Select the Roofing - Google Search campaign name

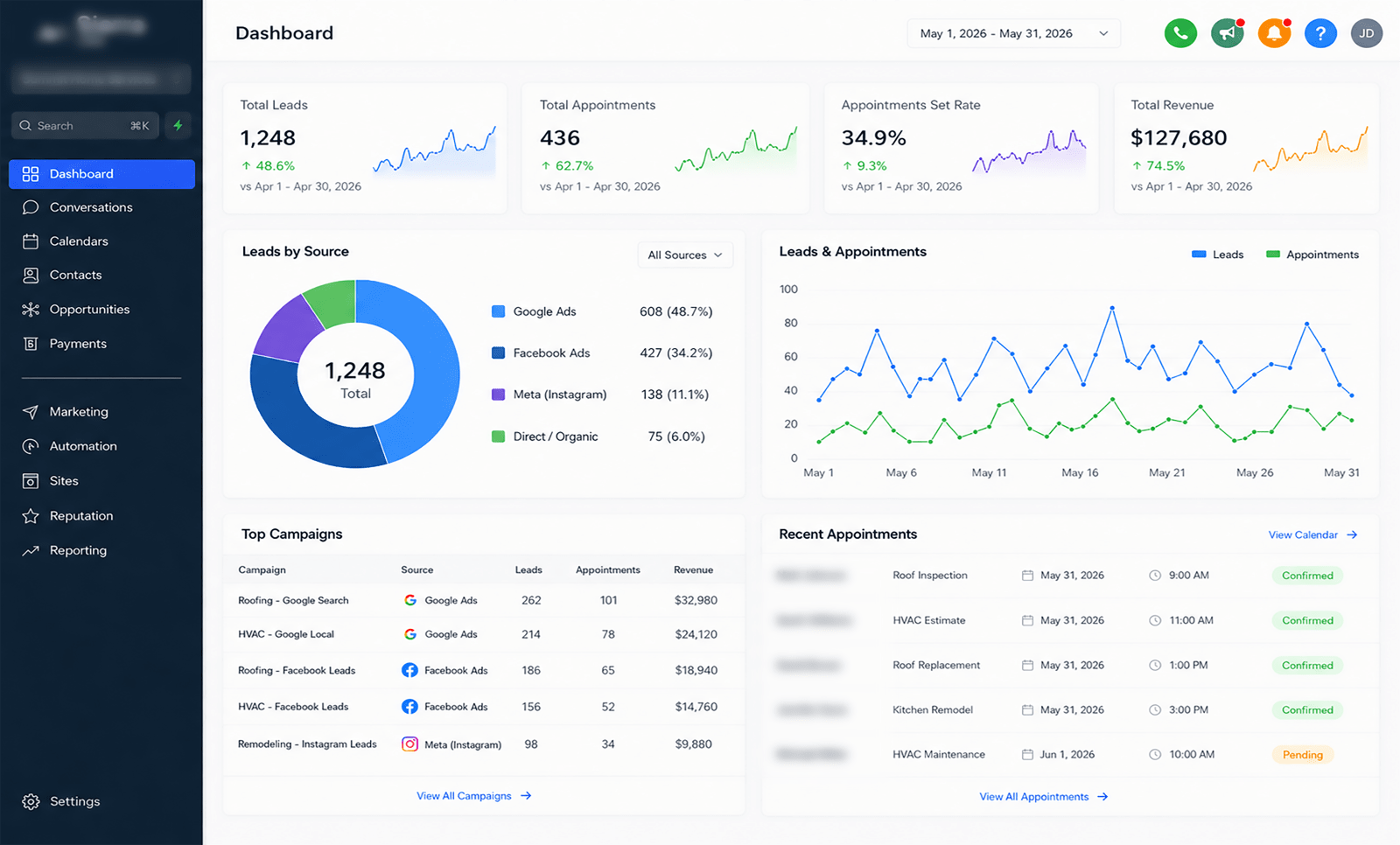click(x=293, y=600)
